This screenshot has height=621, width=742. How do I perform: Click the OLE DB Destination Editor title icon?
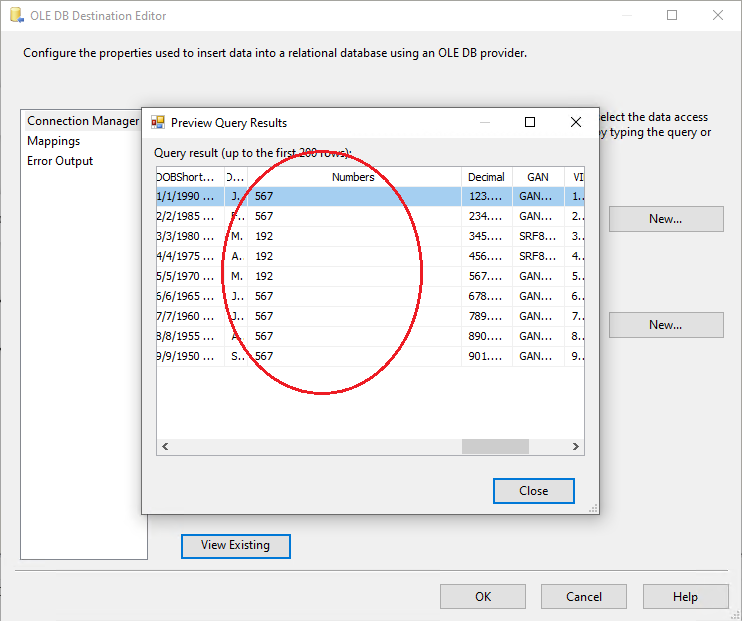click(15, 16)
